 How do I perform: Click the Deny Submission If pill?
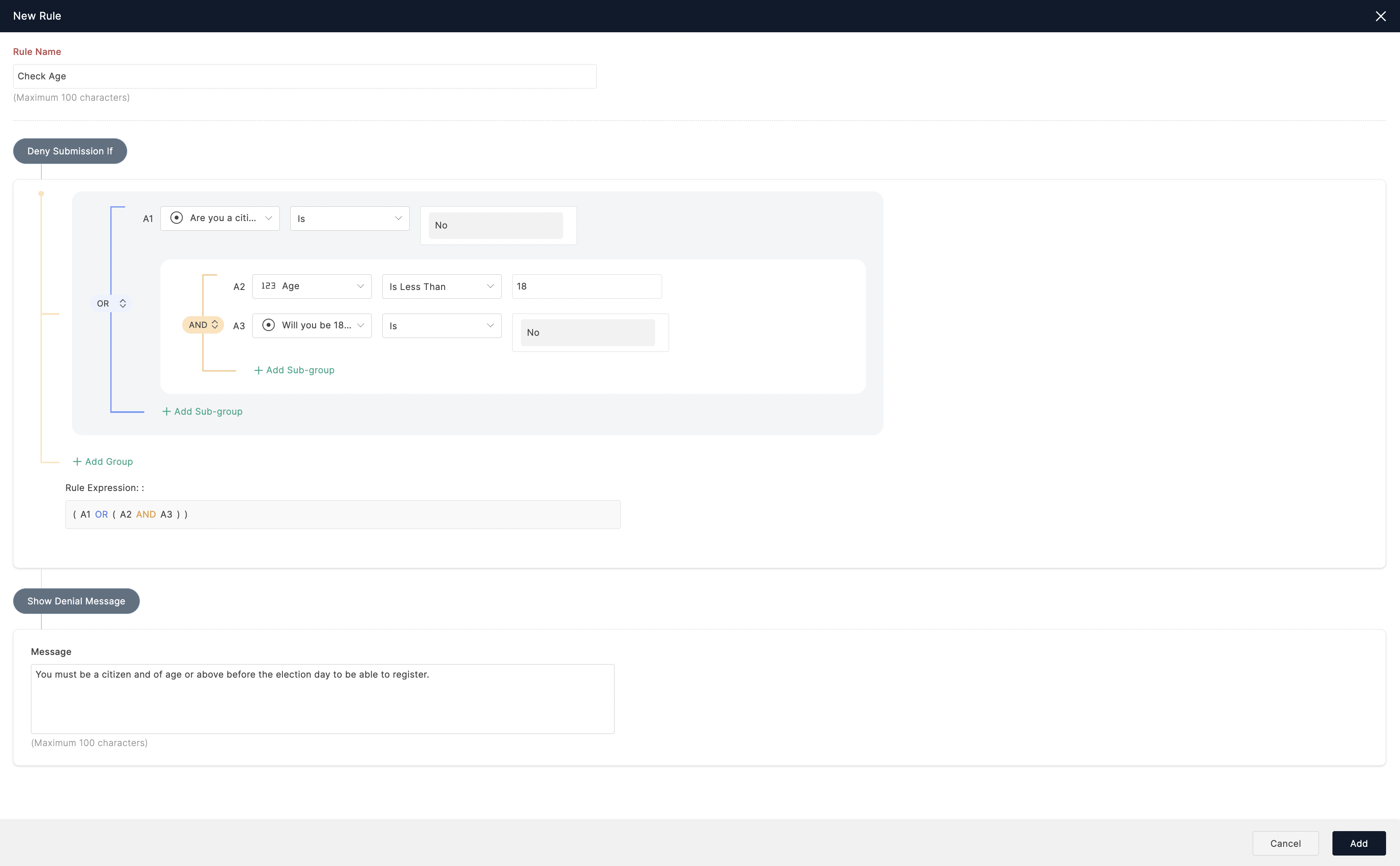click(x=70, y=151)
